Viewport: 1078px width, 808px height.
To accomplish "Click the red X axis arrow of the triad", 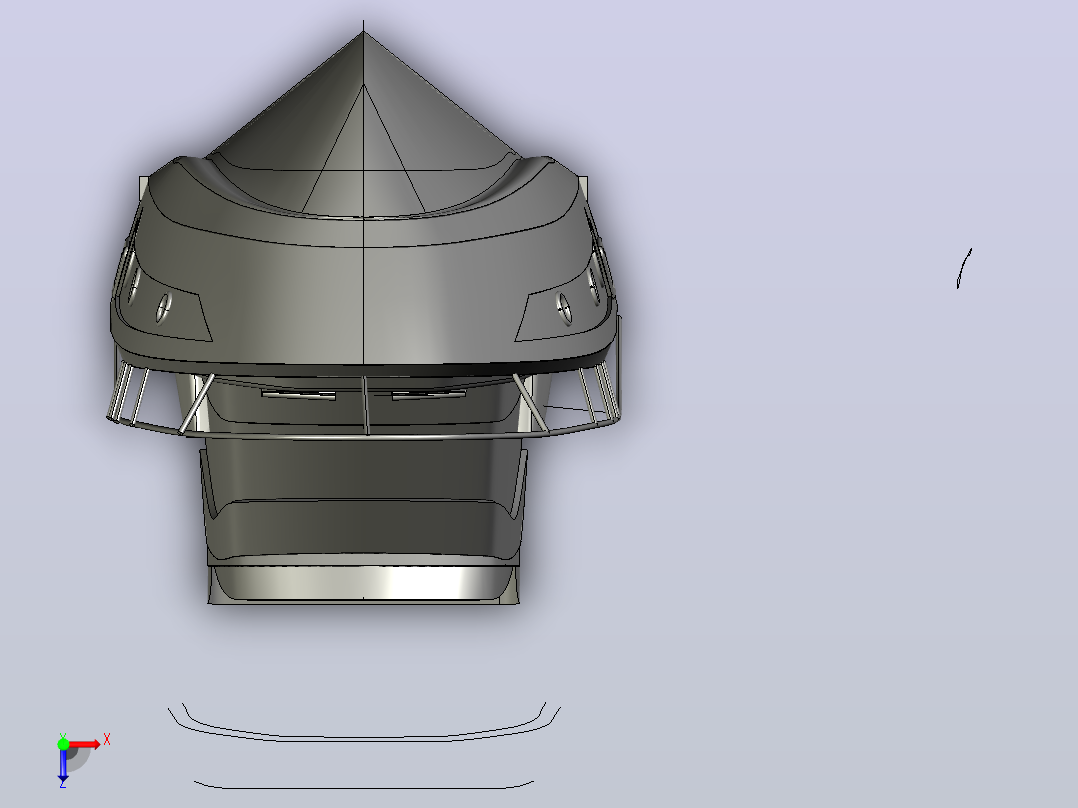I will 85,745.
